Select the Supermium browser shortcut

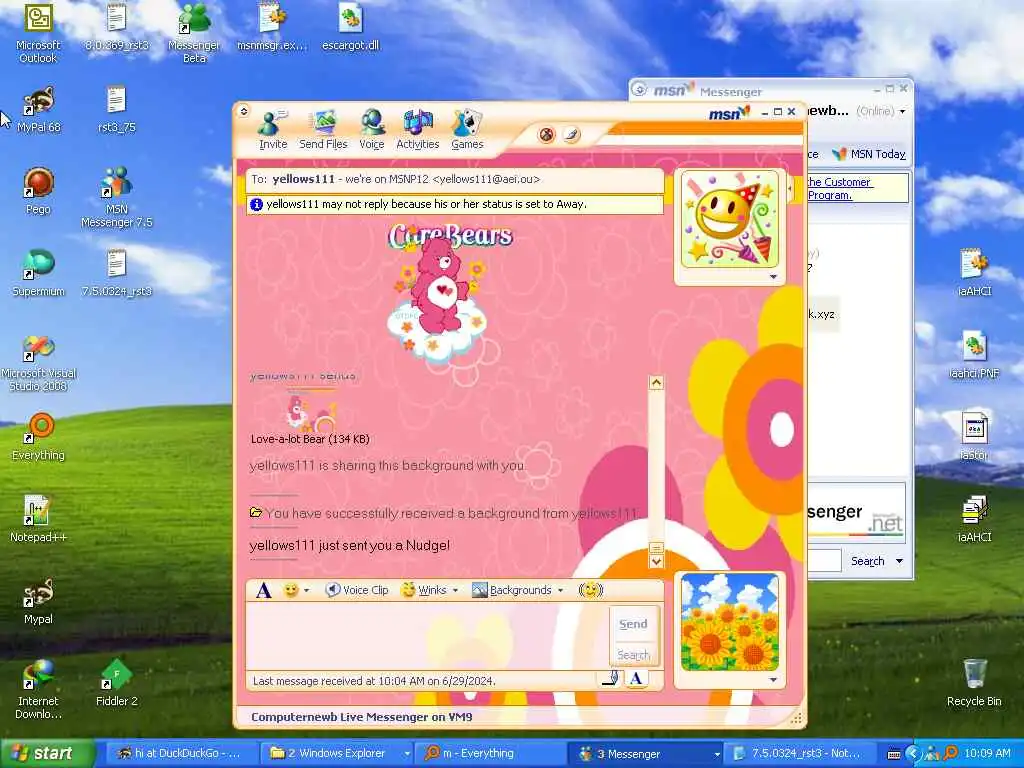(x=38, y=273)
